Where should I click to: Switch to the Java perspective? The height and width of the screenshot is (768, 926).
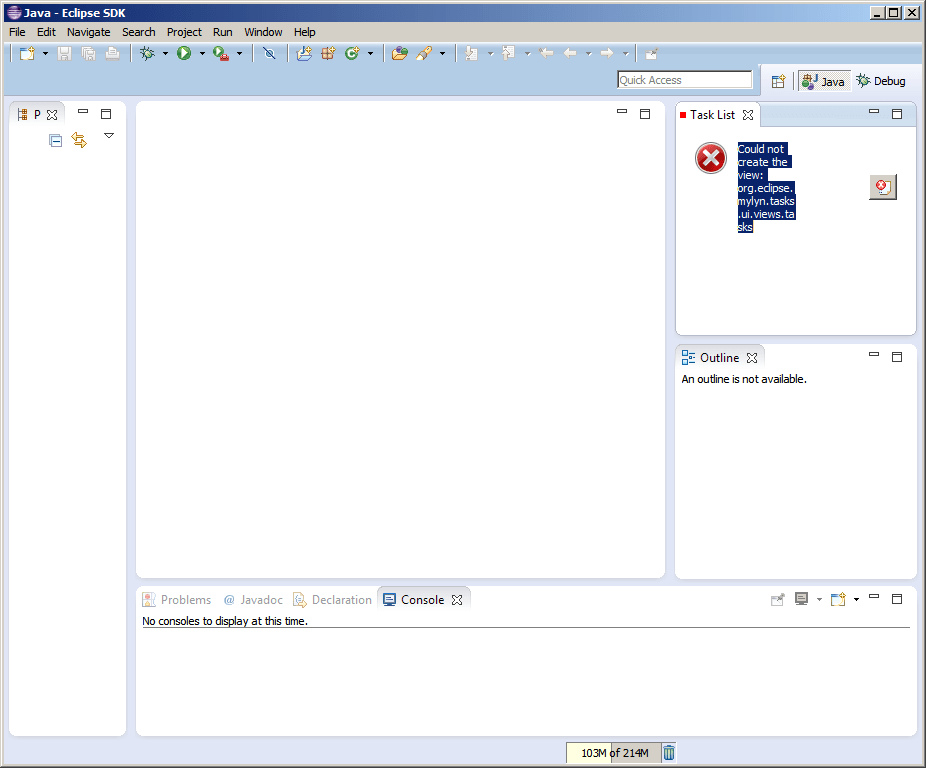coord(824,82)
